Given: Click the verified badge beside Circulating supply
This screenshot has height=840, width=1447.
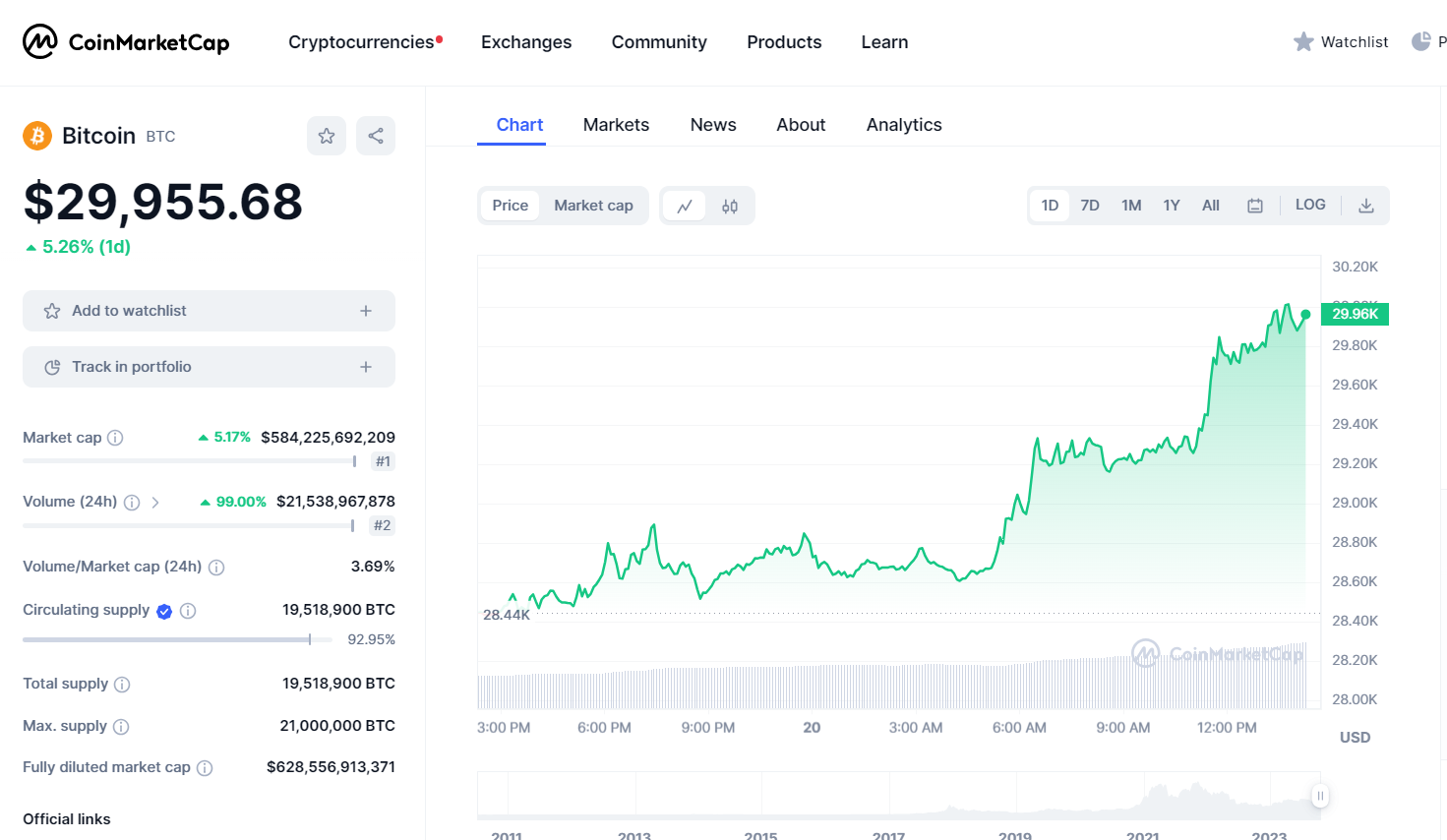Looking at the screenshot, I should (x=164, y=611).
